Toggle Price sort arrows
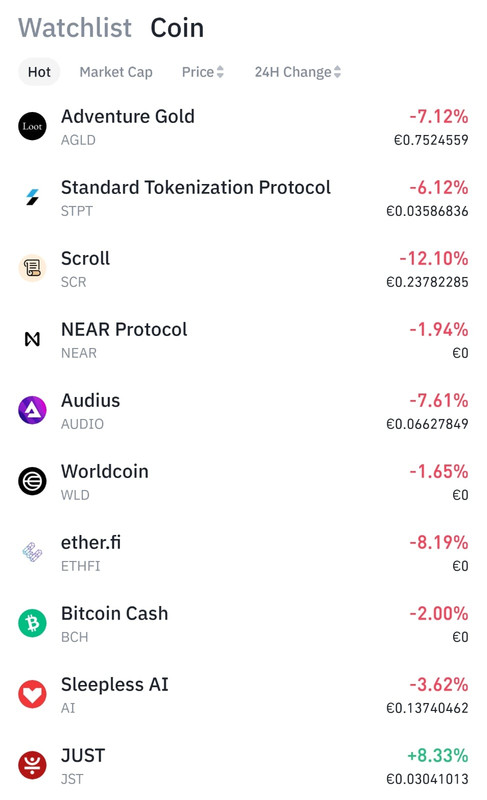The width and height of the screenshot is (487, 800). pyautogui.click(x=220, y=72)
